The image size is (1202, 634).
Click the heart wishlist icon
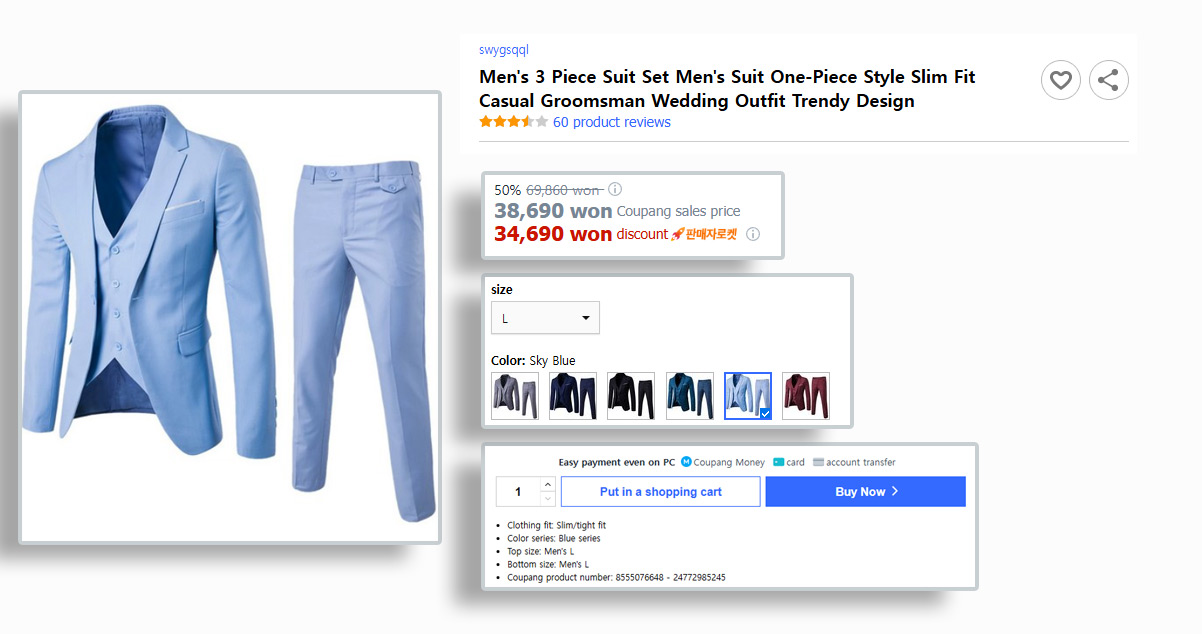point(1061,80)
